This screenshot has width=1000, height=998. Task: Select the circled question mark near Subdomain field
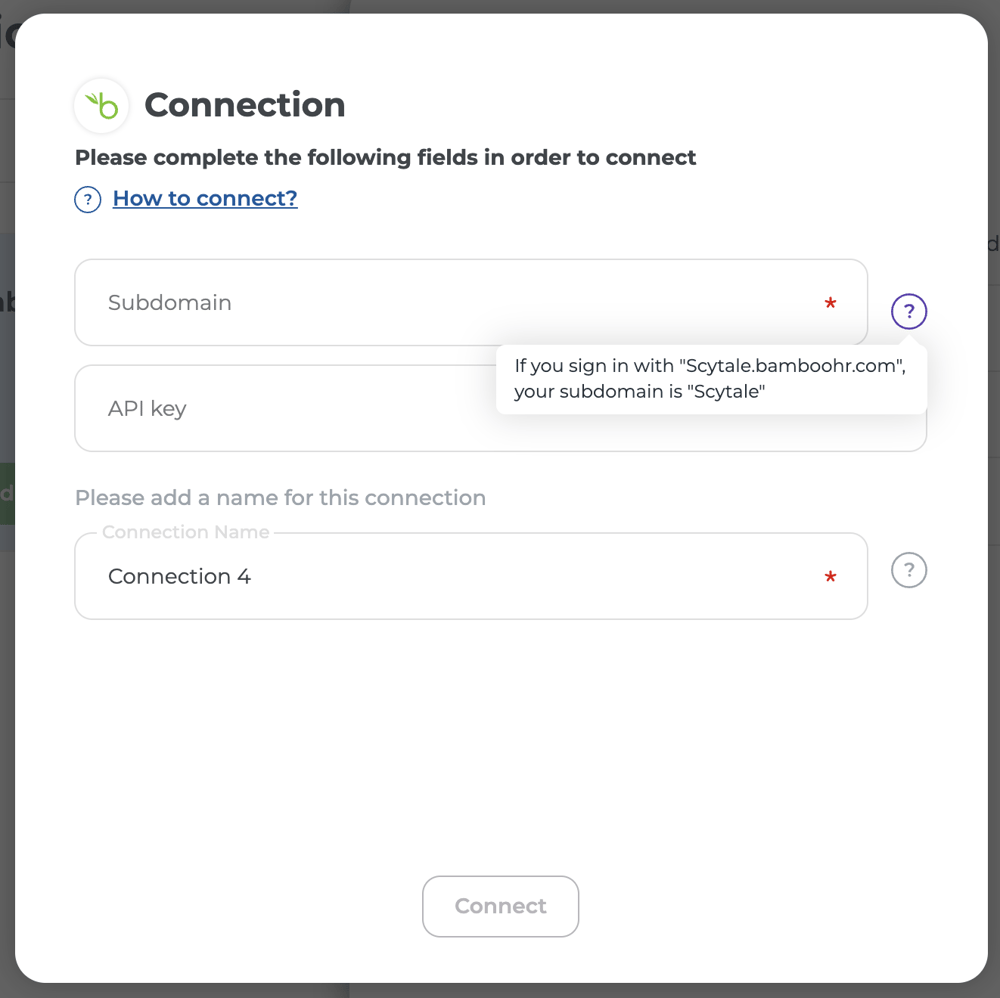(x=908, y=311)
